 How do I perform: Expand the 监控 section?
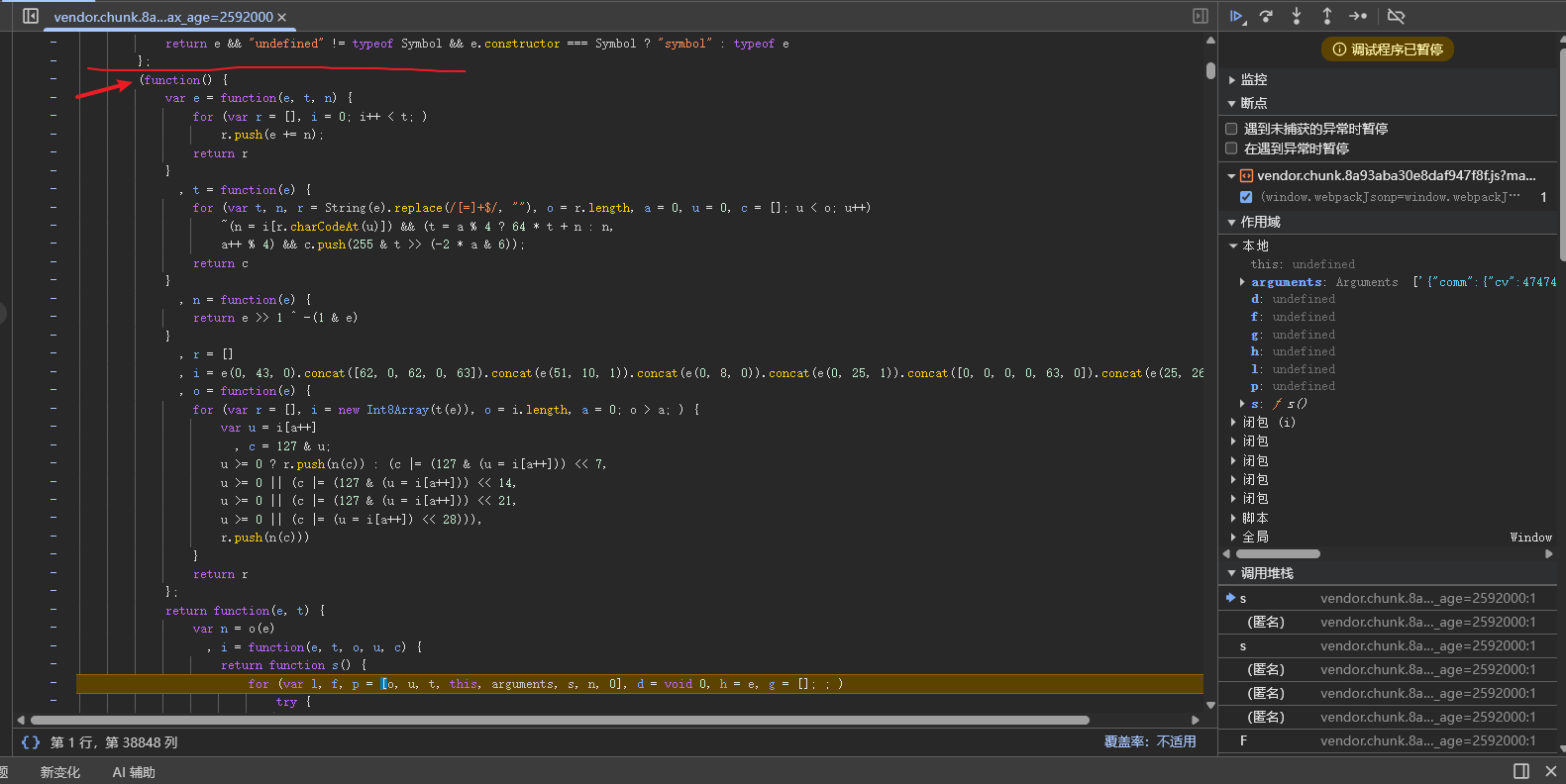point(1253,79)
